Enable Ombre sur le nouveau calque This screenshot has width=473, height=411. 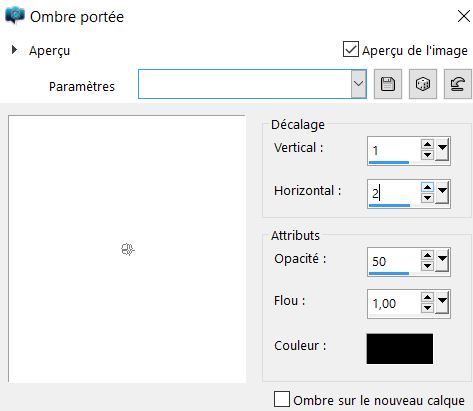click(282, 399)
